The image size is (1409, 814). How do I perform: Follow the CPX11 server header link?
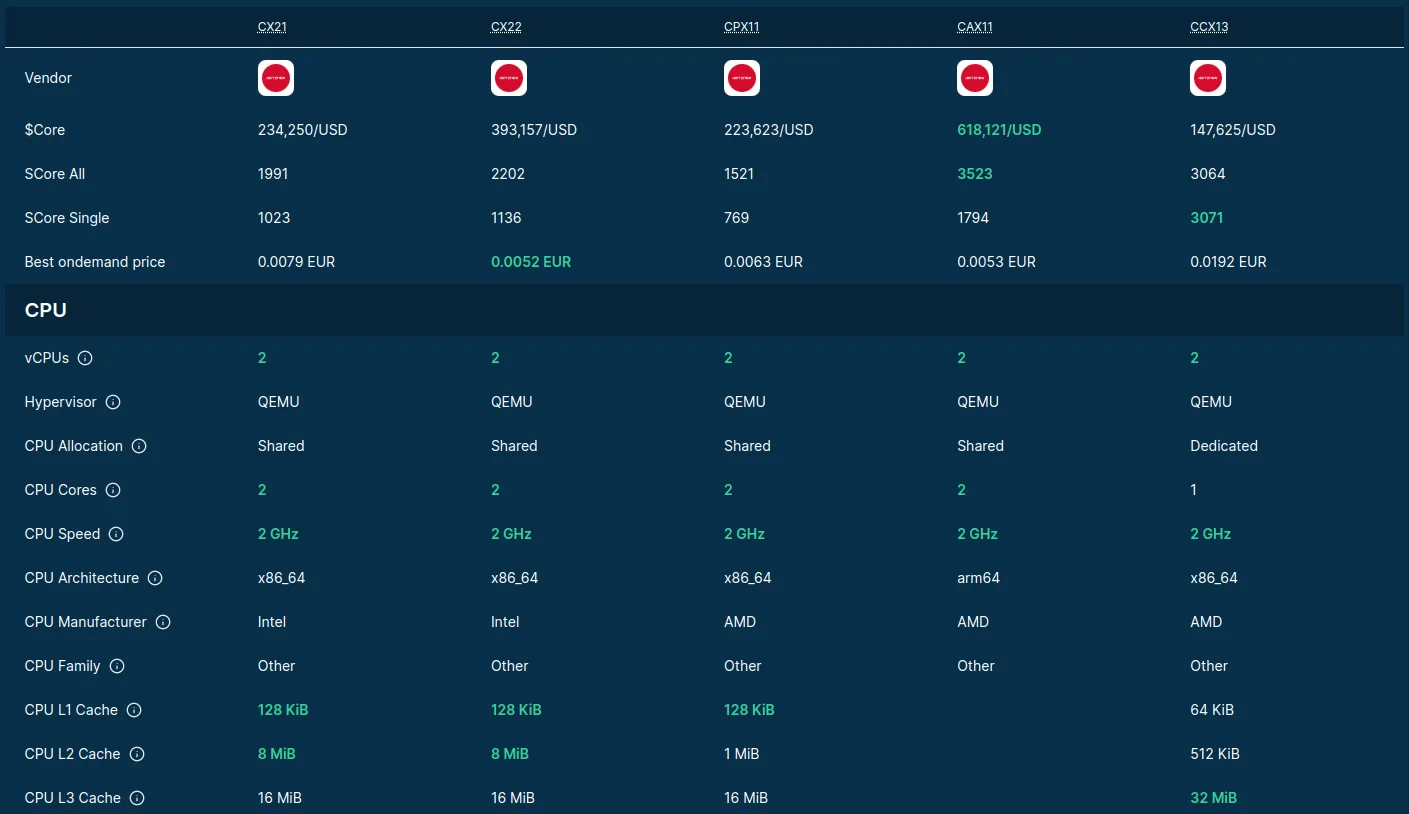tap(742, 27)
